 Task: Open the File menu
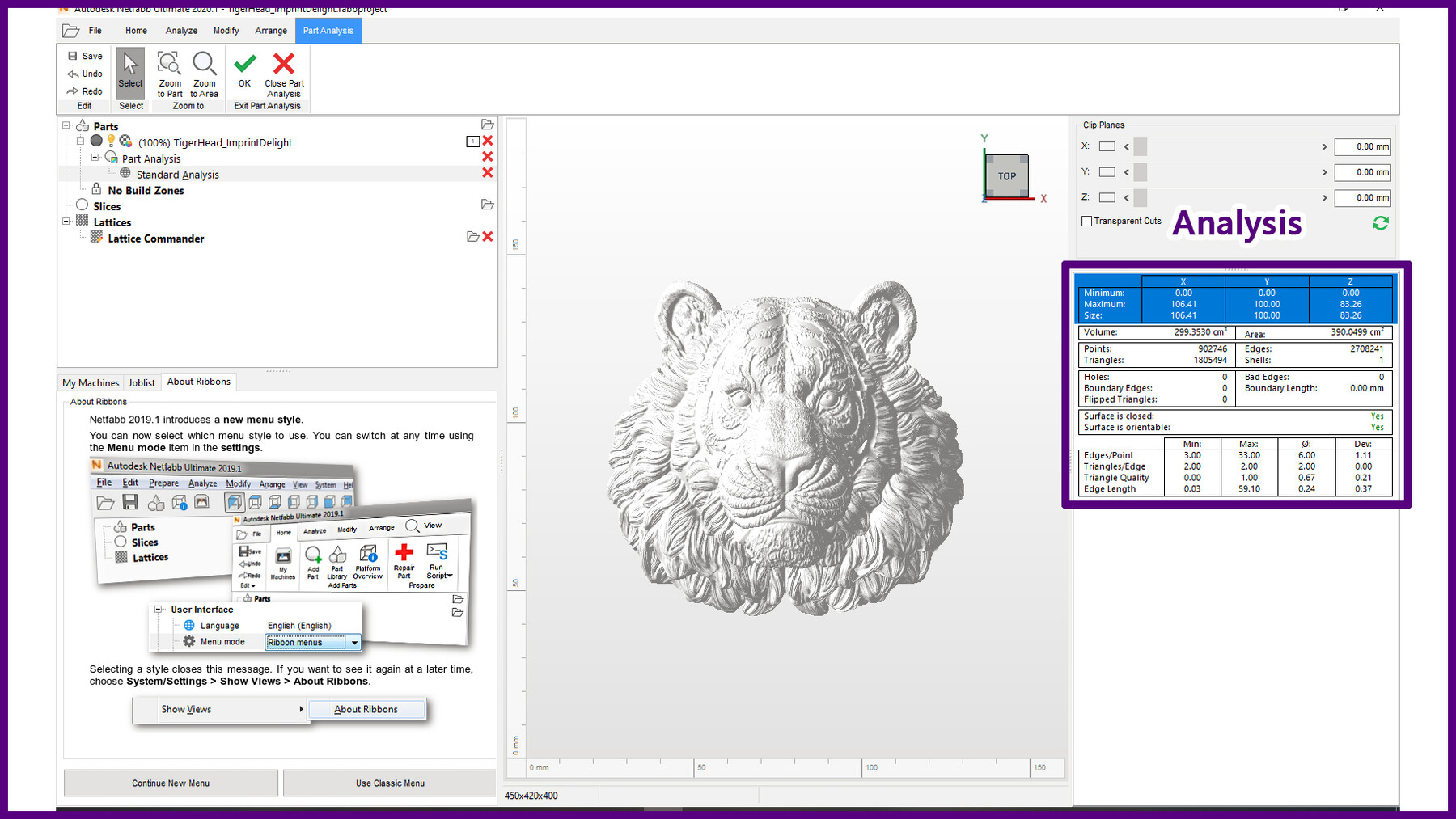pyautogui.click(x=95, y=31)
